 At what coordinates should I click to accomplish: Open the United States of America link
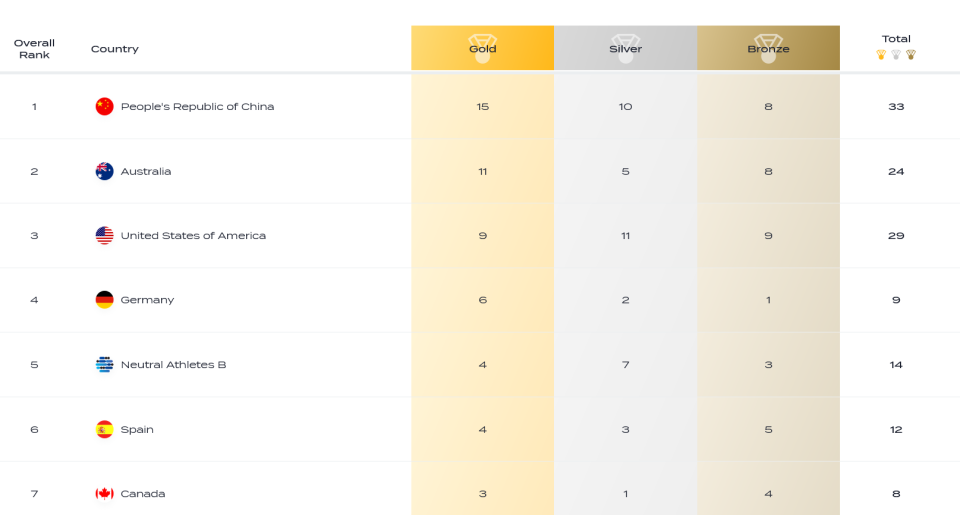coord(193,236)
